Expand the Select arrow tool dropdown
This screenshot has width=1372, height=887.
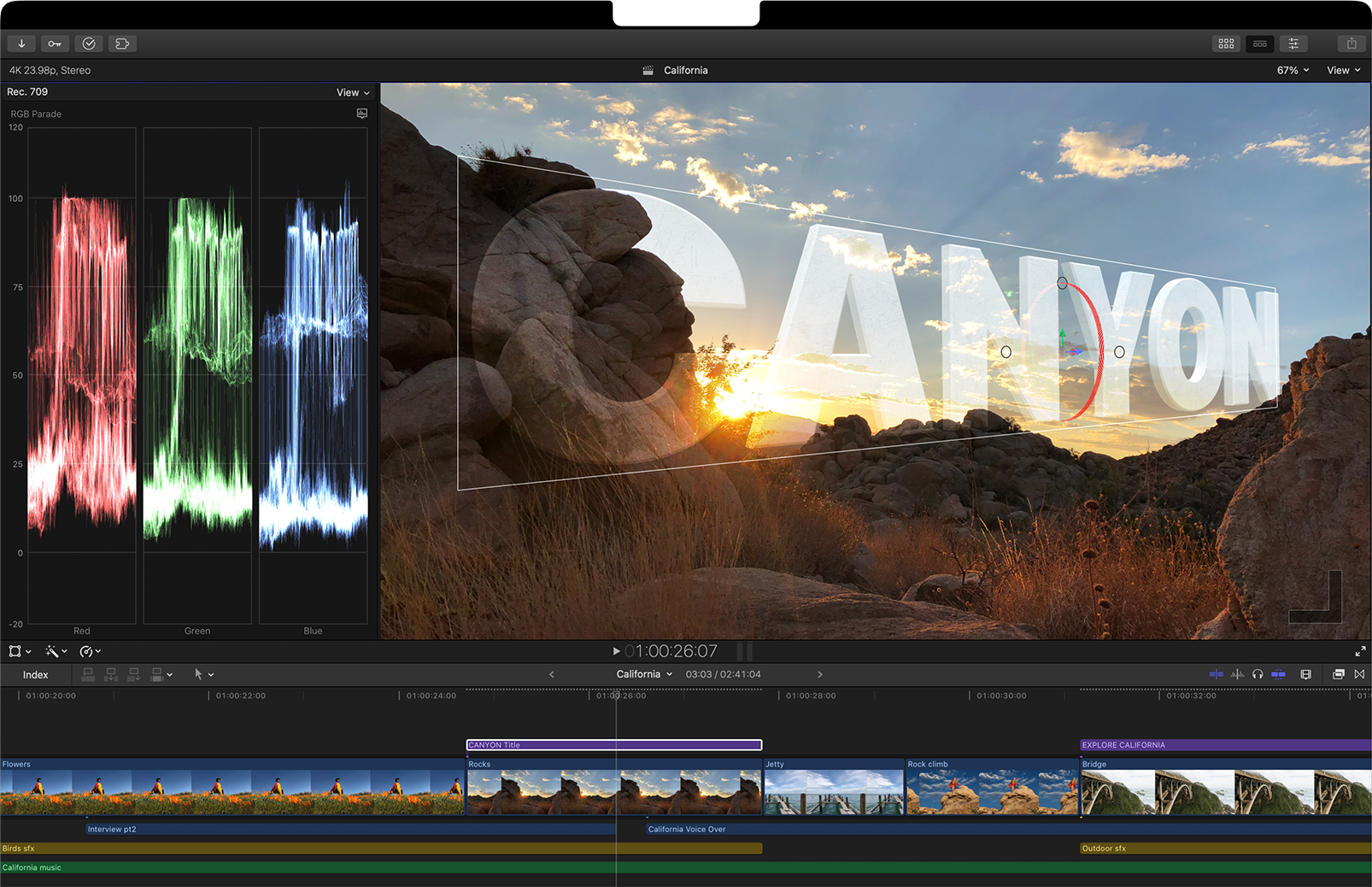pyautogui.click(x=211, y=675)
